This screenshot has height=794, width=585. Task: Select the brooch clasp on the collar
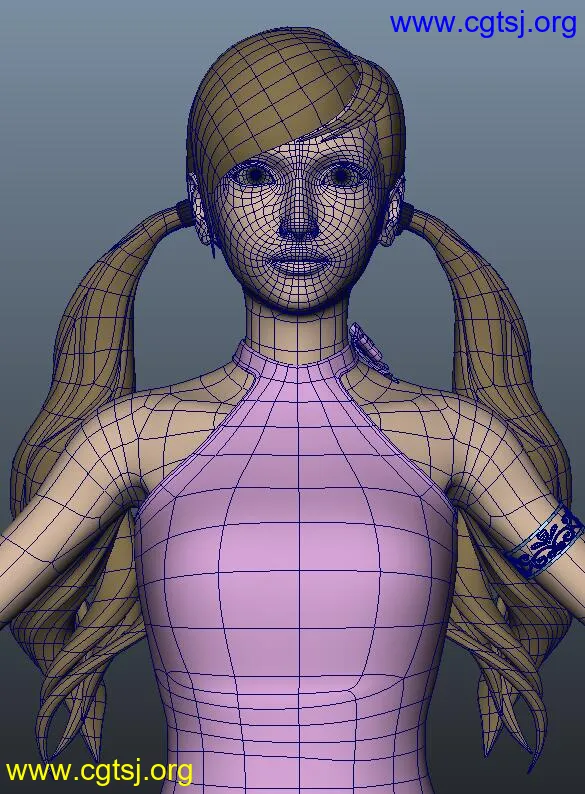(x=368, y=349)
